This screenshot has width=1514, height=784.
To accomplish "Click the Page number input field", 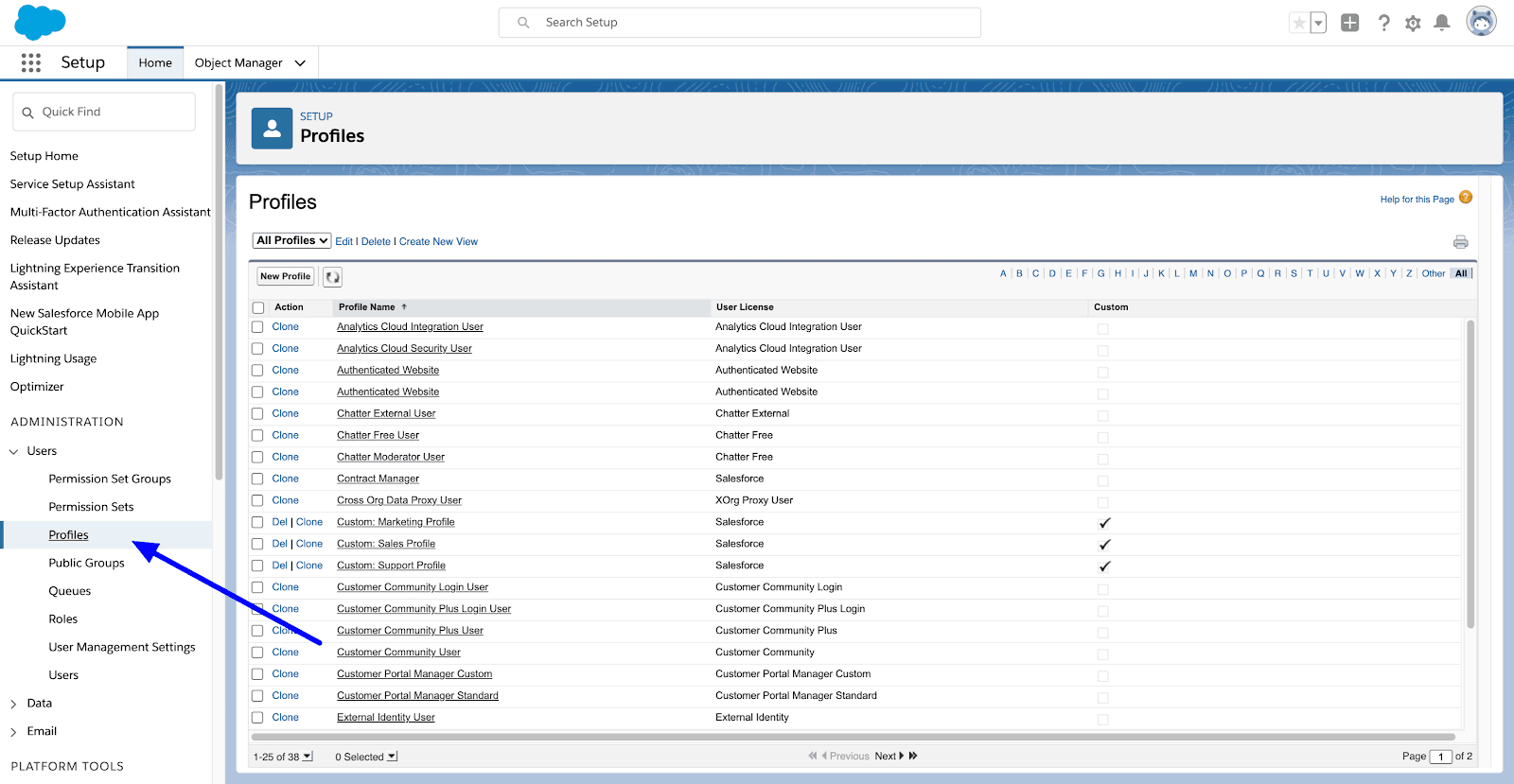I will tap(1440, 757).
